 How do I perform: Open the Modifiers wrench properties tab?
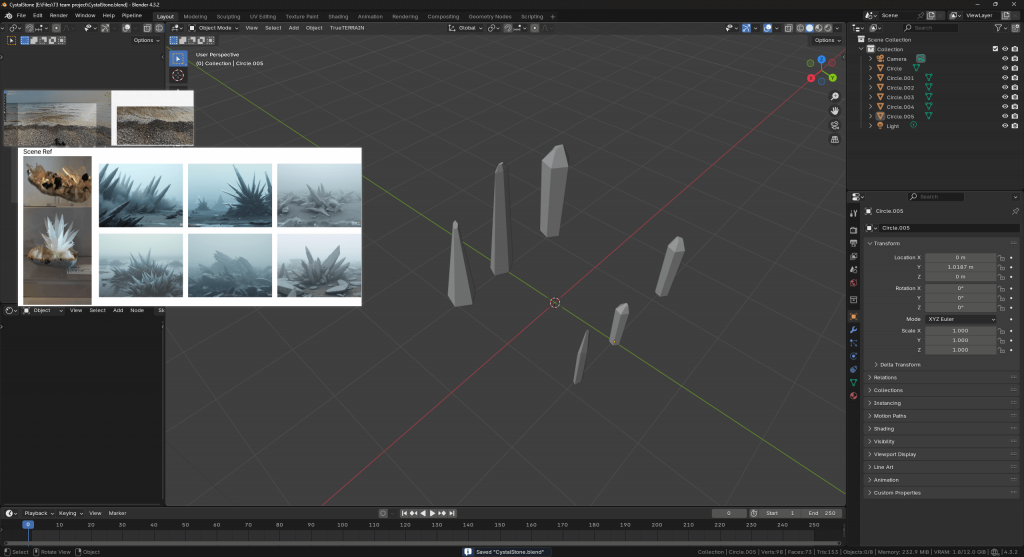point(853,329)
